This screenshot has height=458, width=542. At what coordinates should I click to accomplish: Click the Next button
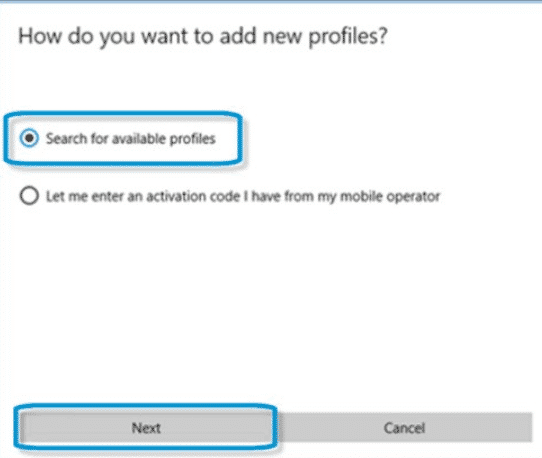tap(146, 428)
